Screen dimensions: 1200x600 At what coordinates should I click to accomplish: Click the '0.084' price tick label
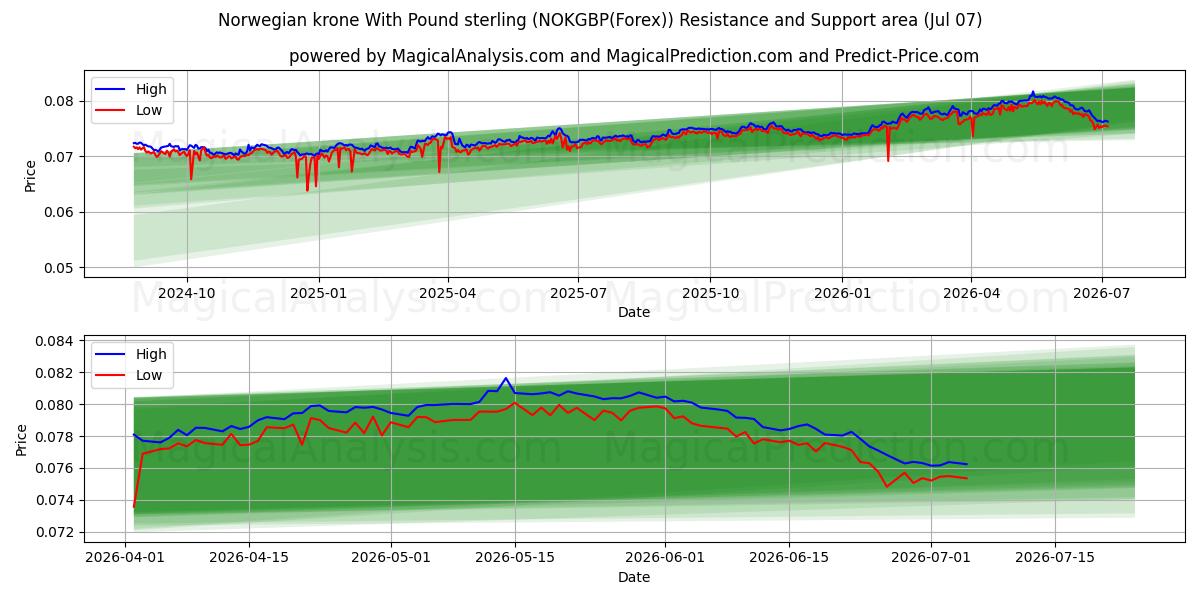tap(57, 341)
